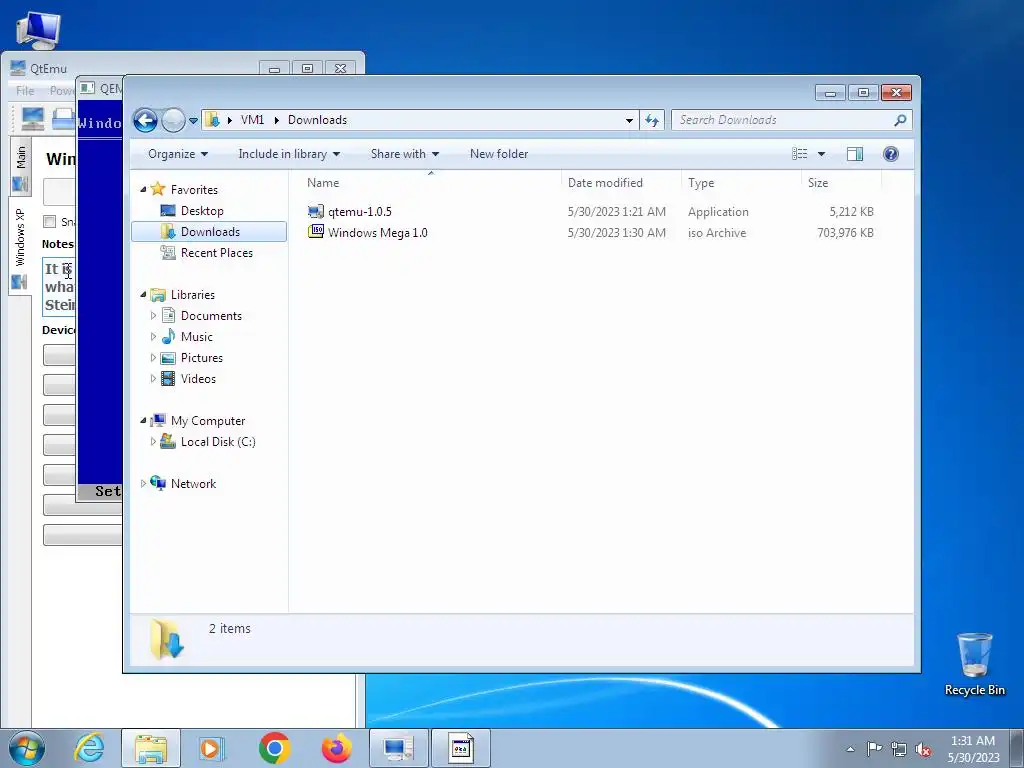The width and height of the screenshot is (1024, 768).
Task: Launch Firefox from the taskbar
Action: (x=336, y=748)
